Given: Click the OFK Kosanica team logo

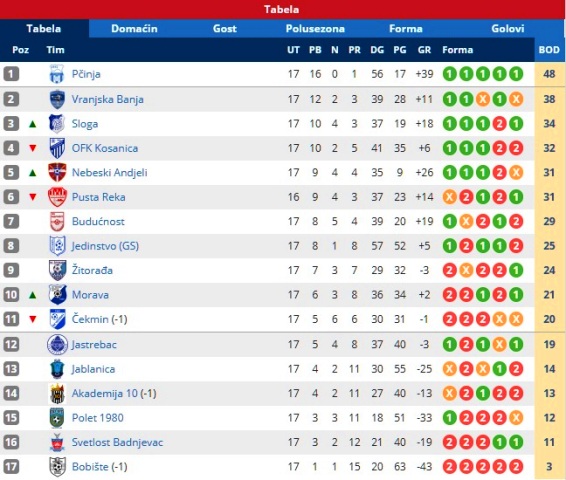Looking at the screenshot, I should [57, 148].
